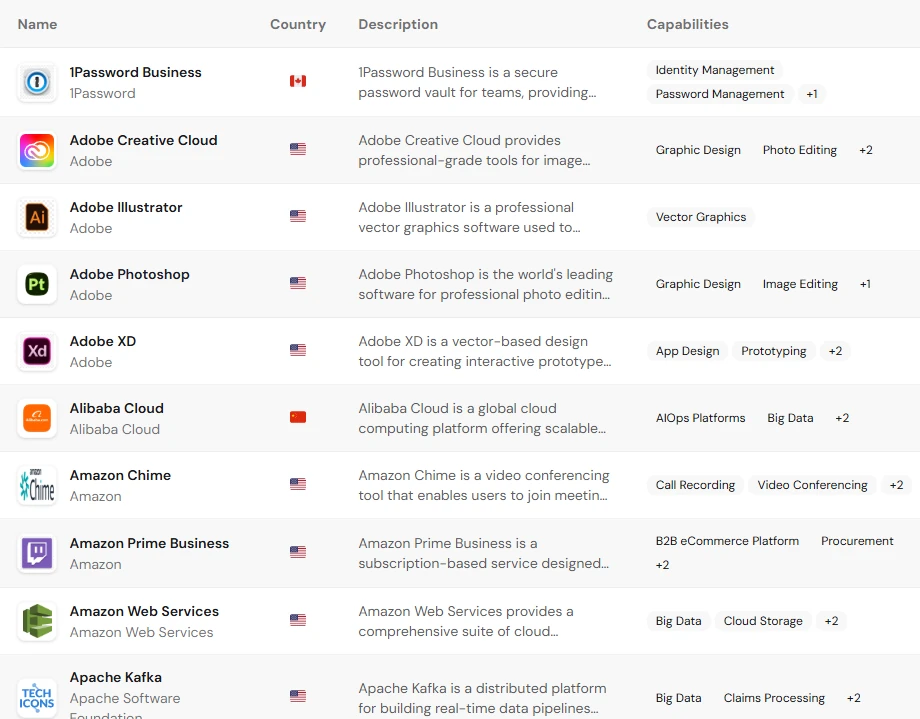
Task: Click the Alibaba Cloud description text
Action: pyautogui.click(x=482, y=418)
